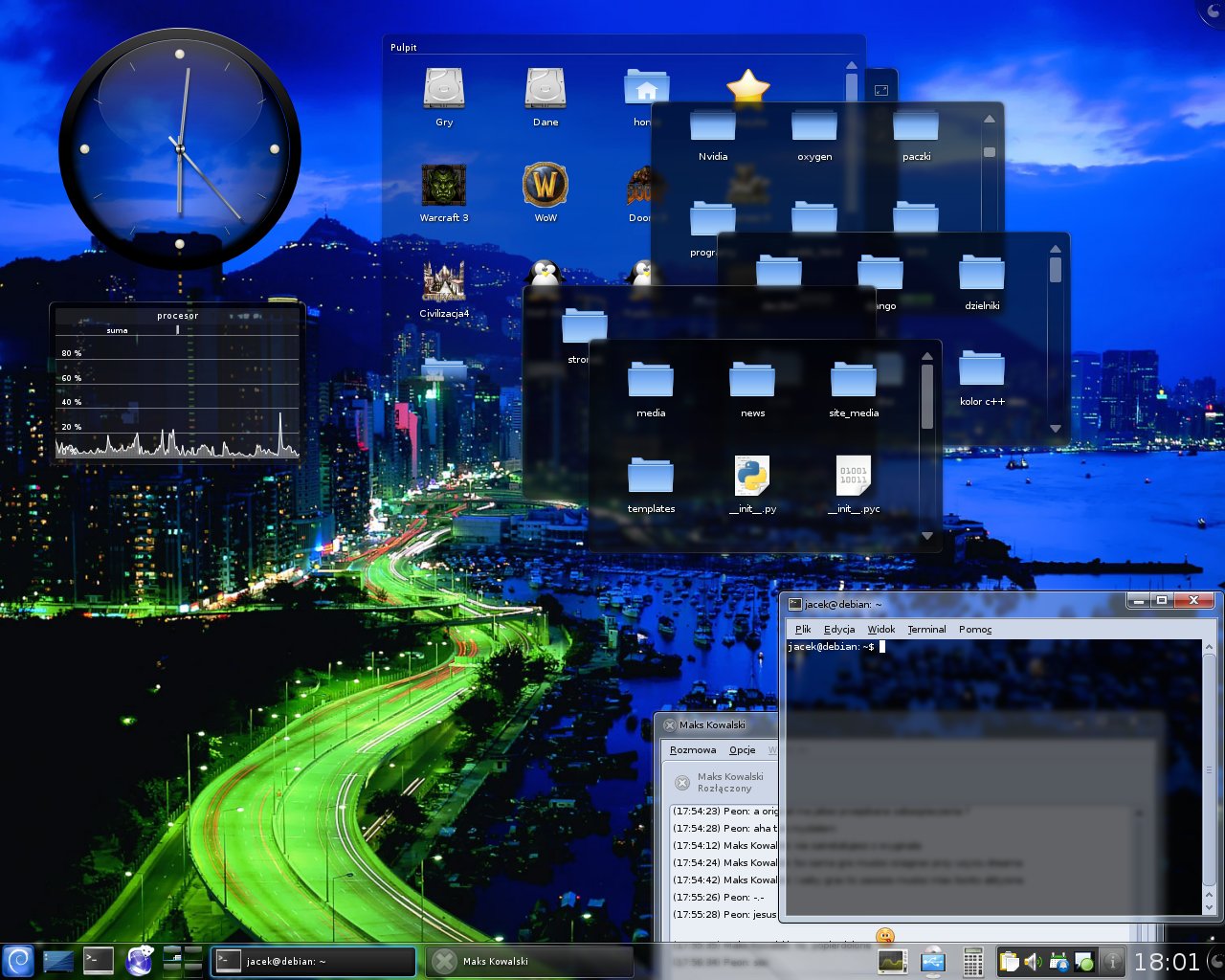Viewport: 1225px width, 980px height.
Task: Select the jacek@debian taskbar window button
Action: [x=313, y=961]
